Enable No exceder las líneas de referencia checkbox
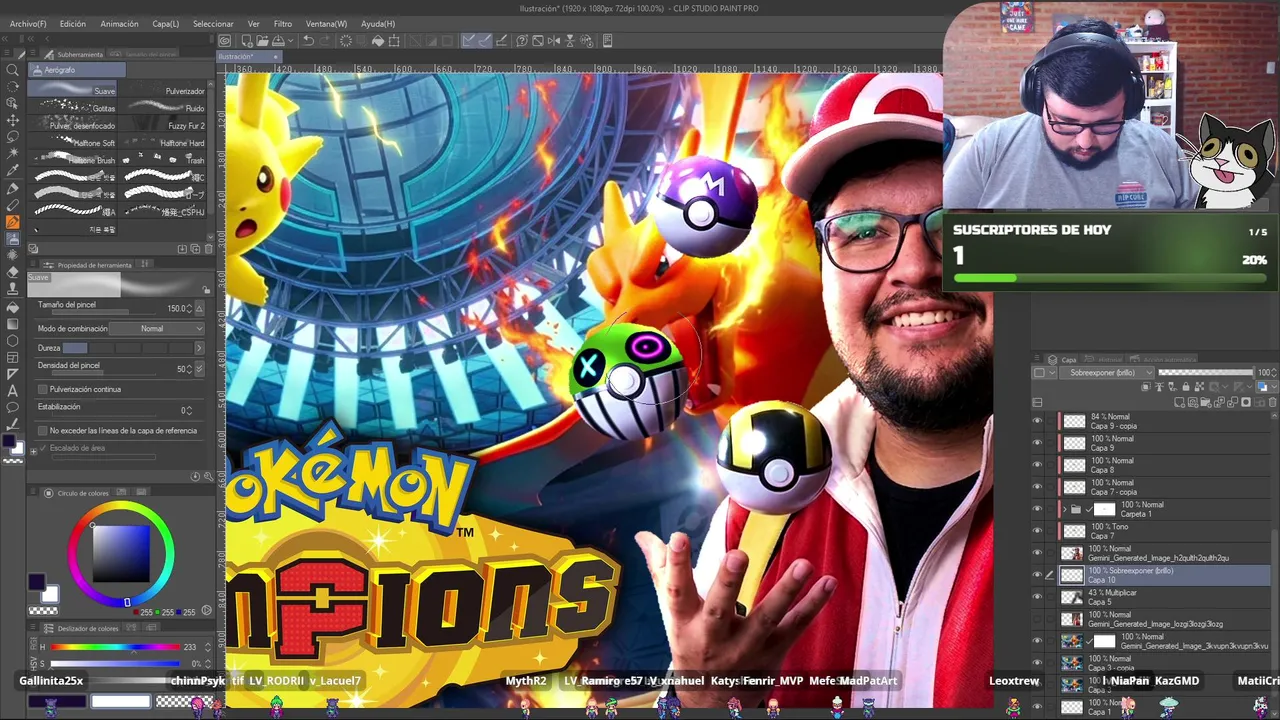Viewport: 1280px width, 720px height. pyautogui.click(x=43, y=430)
